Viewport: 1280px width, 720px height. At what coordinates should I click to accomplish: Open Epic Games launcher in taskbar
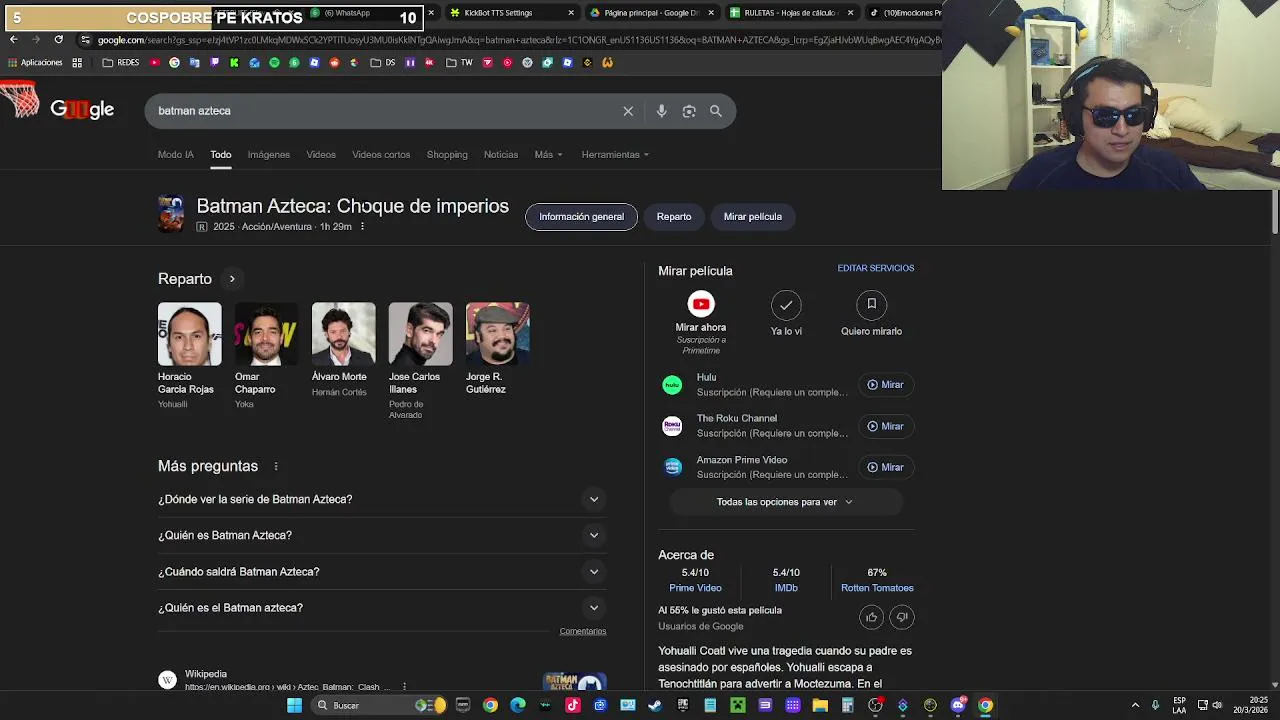683,705
